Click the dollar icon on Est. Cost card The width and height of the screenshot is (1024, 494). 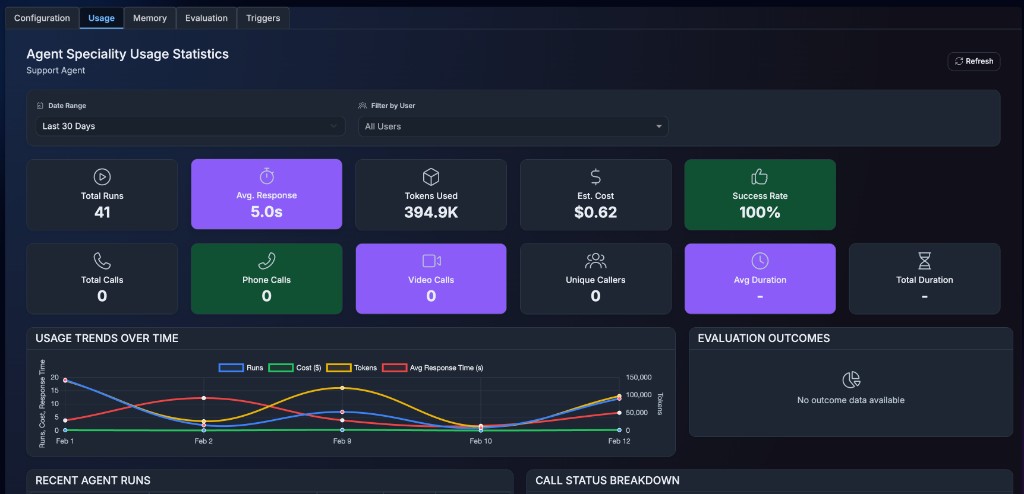pos(596,176)
